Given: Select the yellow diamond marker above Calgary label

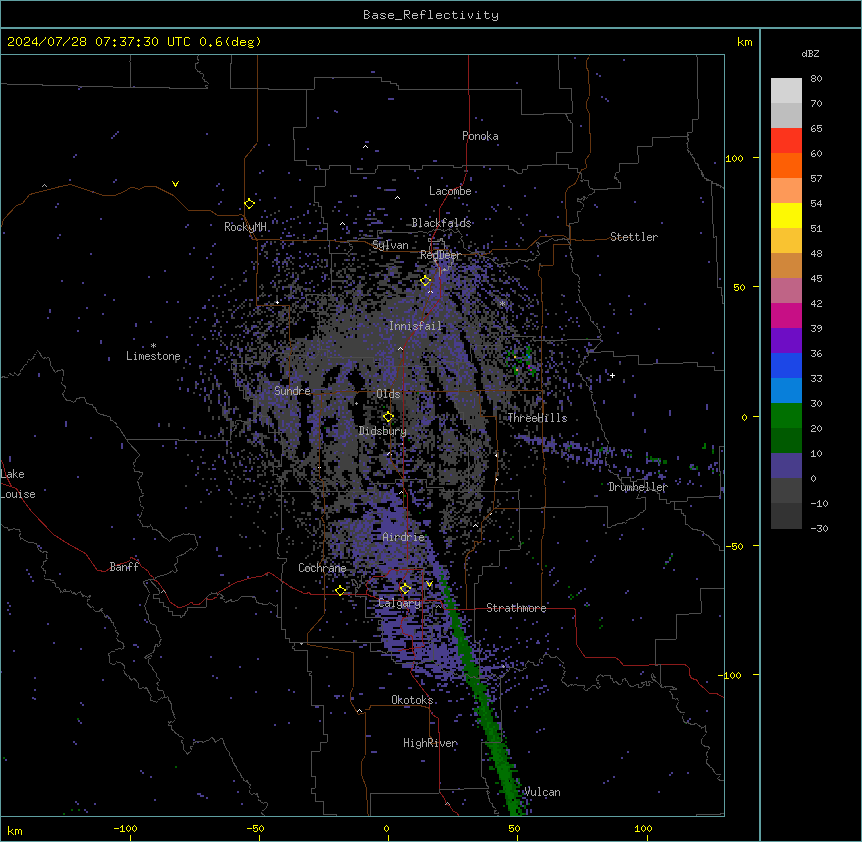Looking at the screenshot, I should (x=405, y=589).
